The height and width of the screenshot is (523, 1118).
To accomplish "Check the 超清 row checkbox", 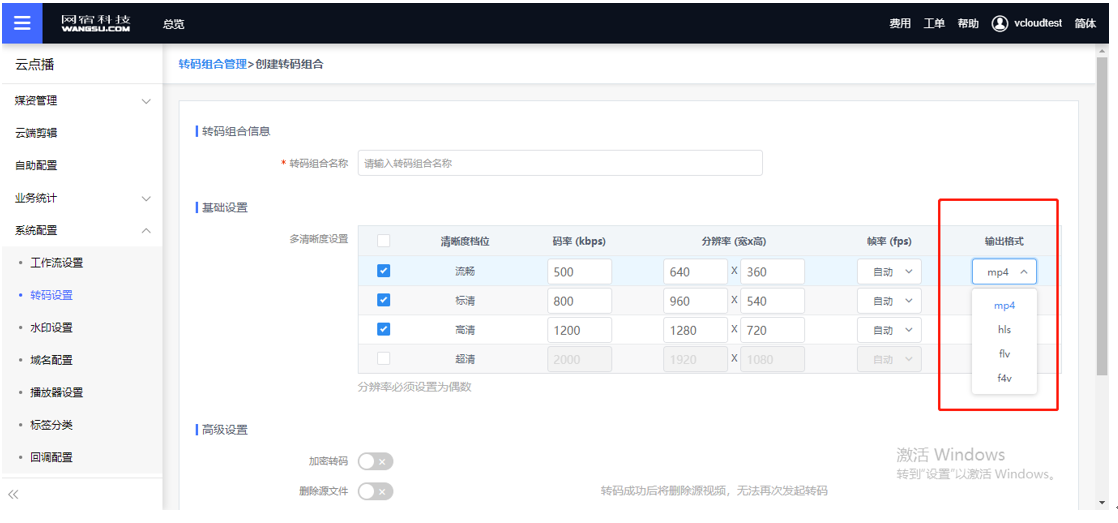I will [384, 358].
